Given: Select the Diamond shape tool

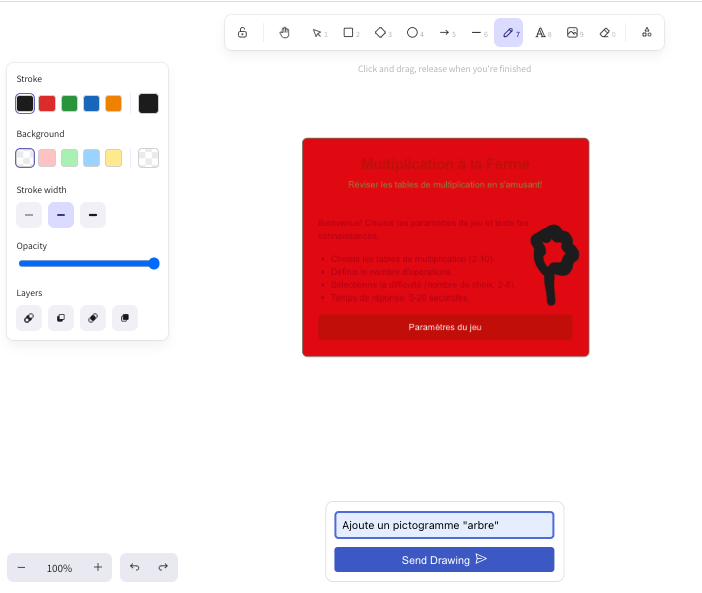Looking at the screenshot, I should pyautogui.click(x=381, y=33).
